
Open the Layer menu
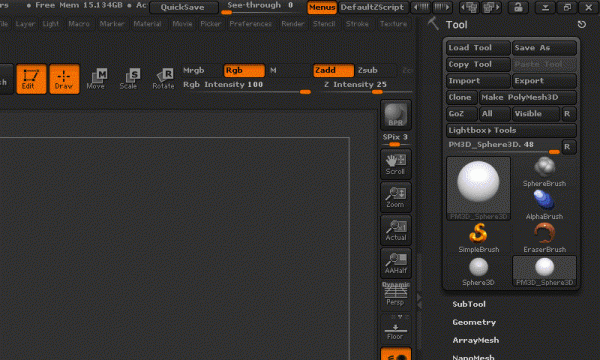coord(25,24)
